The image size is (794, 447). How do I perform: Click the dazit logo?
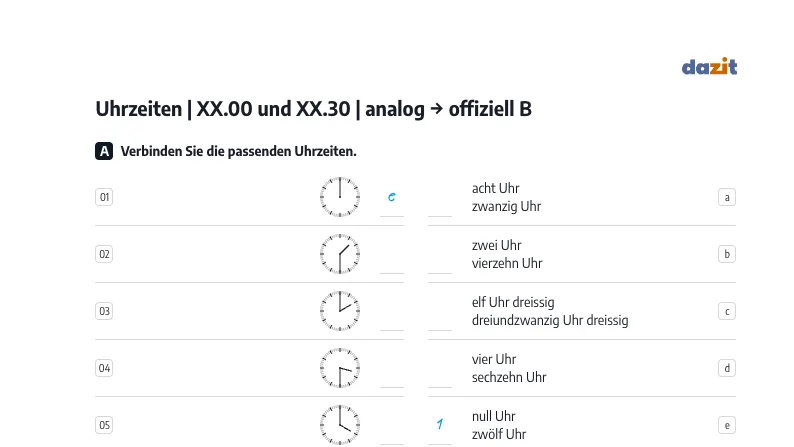[709, 66]
